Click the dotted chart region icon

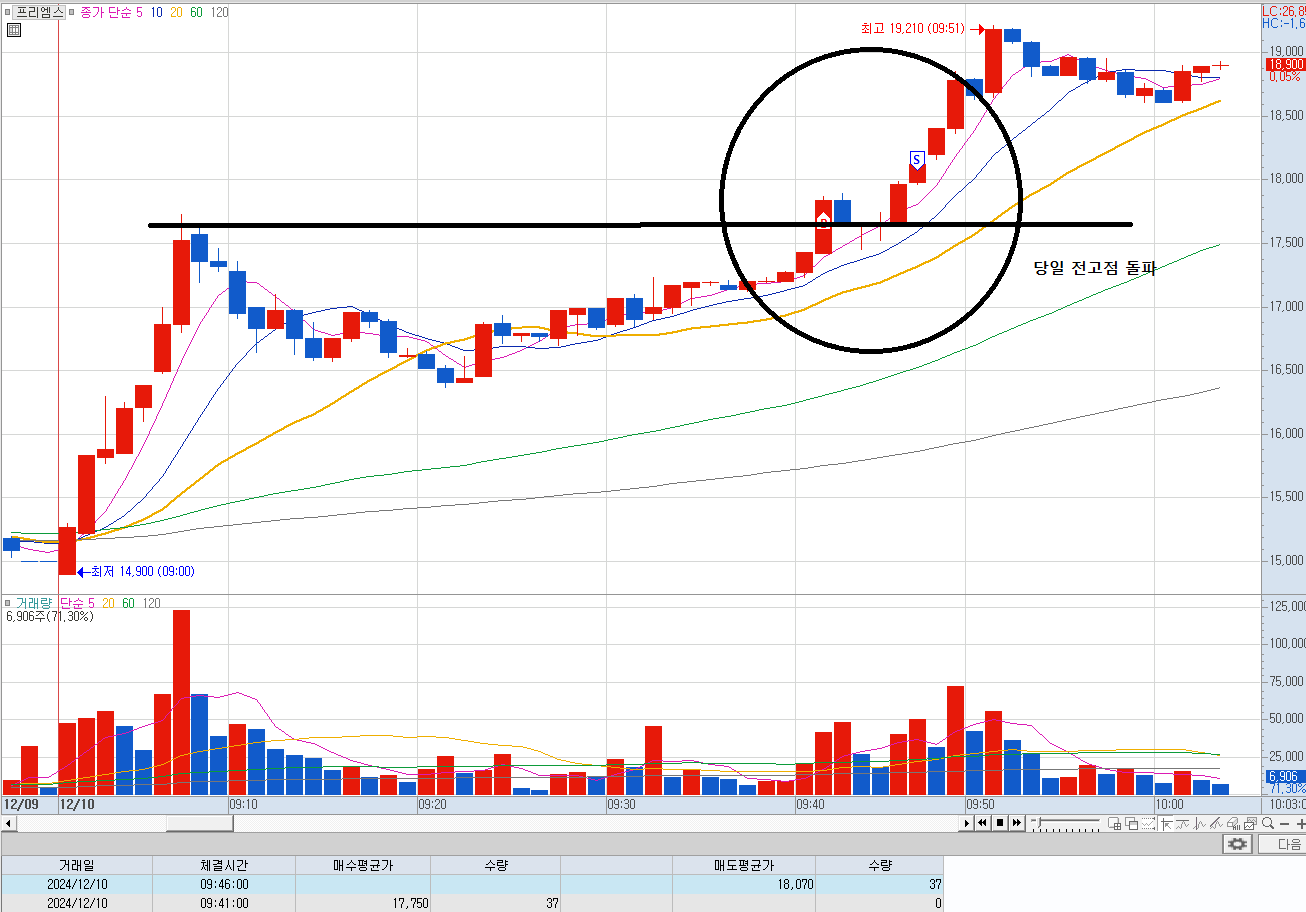(1149, 823)
